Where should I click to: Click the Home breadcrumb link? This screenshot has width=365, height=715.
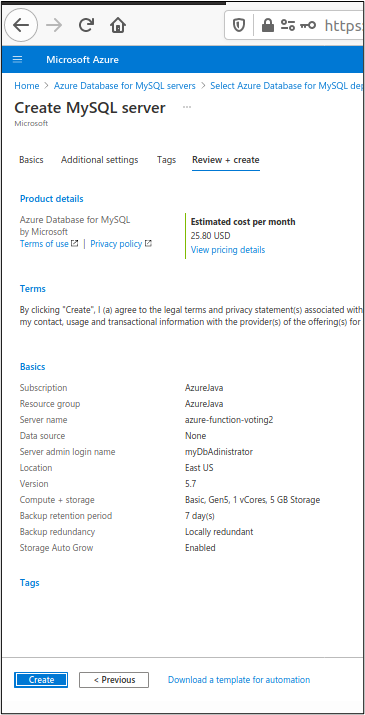(26, 86)
